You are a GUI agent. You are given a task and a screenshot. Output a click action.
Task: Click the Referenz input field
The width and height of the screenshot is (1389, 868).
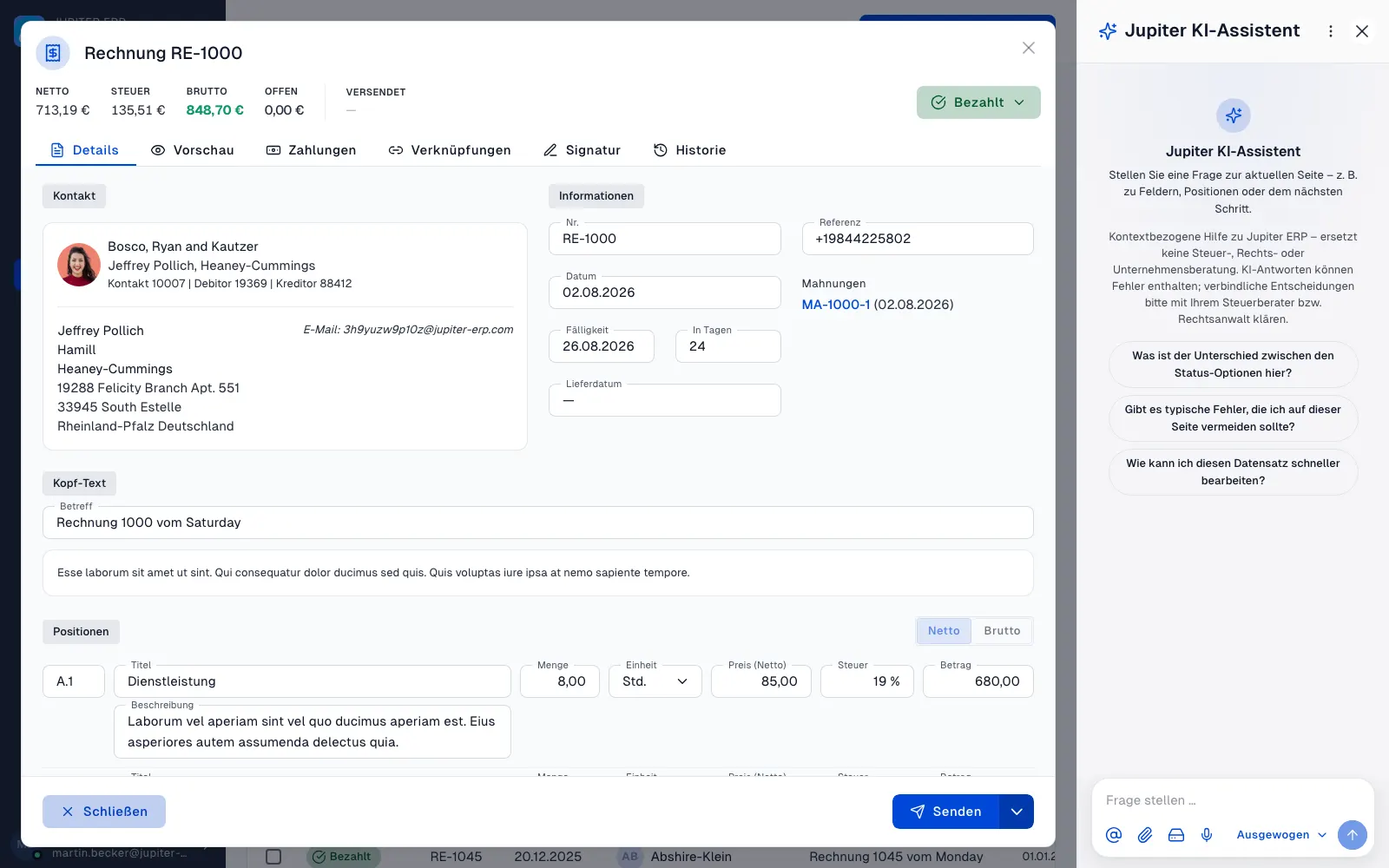pyautogui.click(x=918, y=239)
